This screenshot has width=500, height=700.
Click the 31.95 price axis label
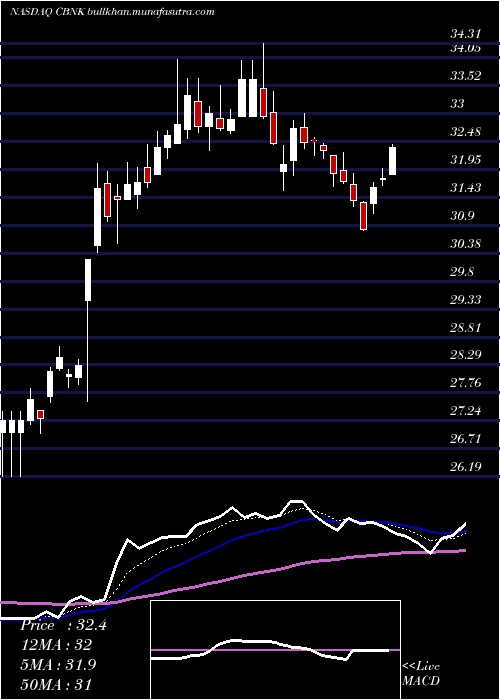[467, 159]
